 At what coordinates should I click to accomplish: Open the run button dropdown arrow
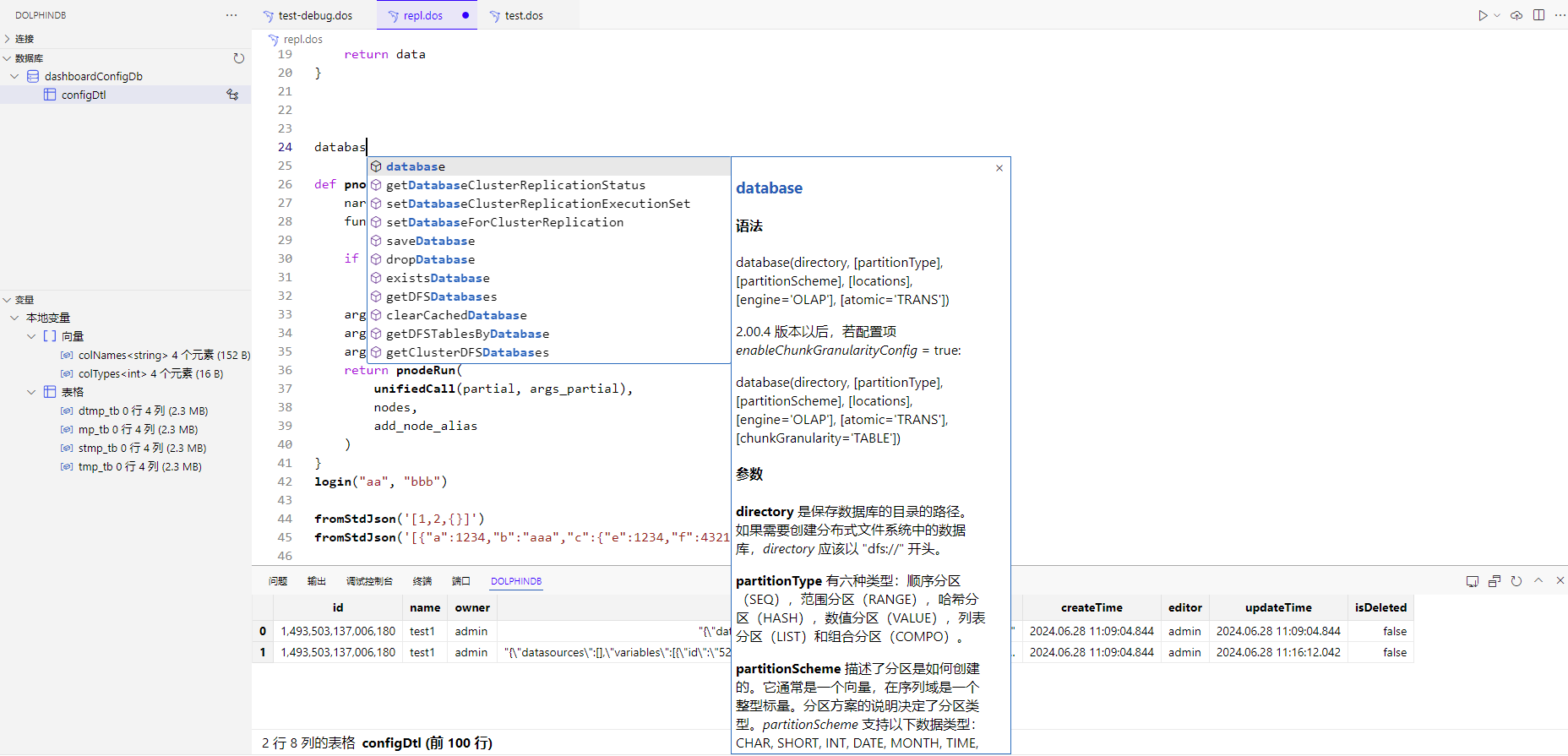(x=1497, y=15)
